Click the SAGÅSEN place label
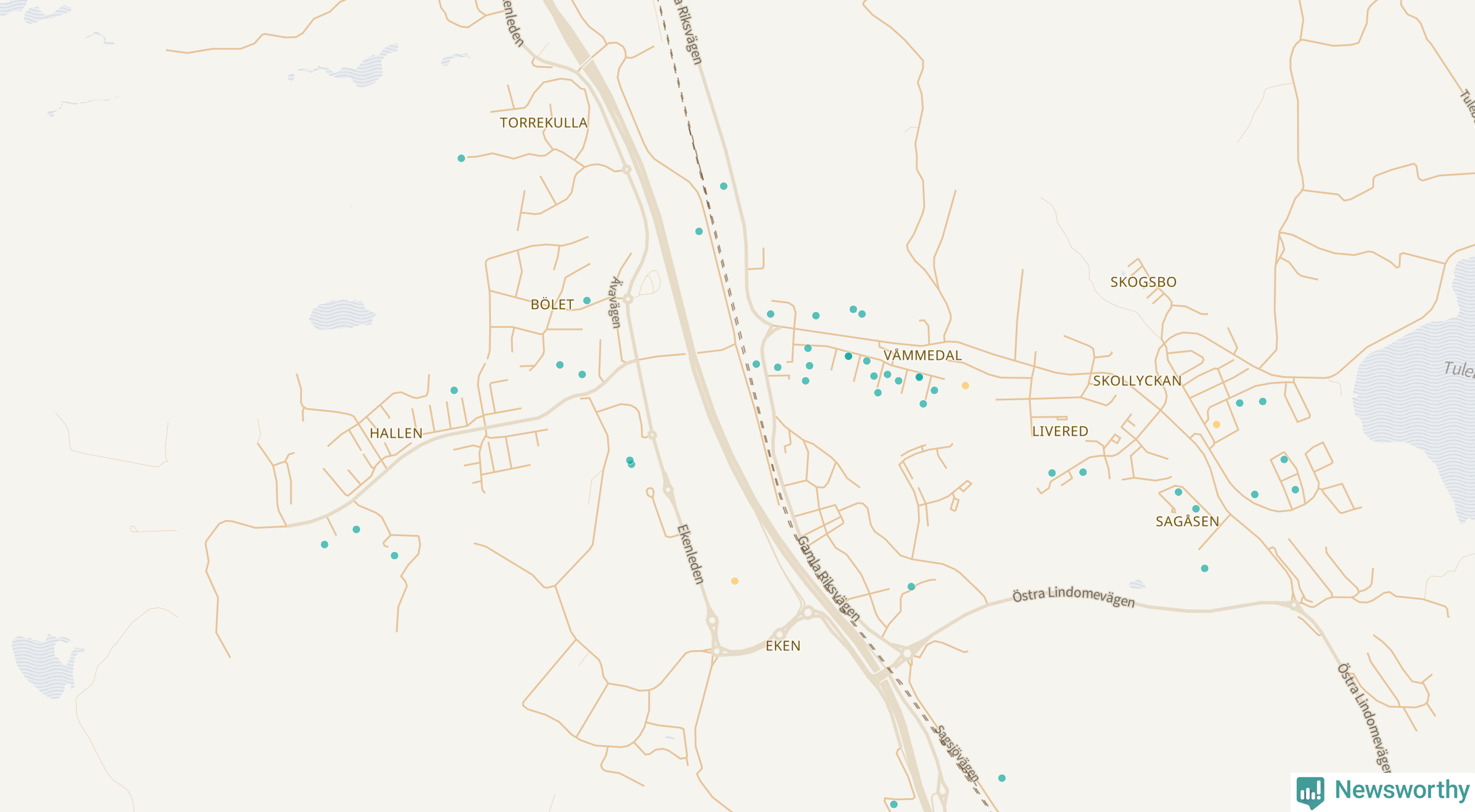1475x812 pixels. (1187, 522)
